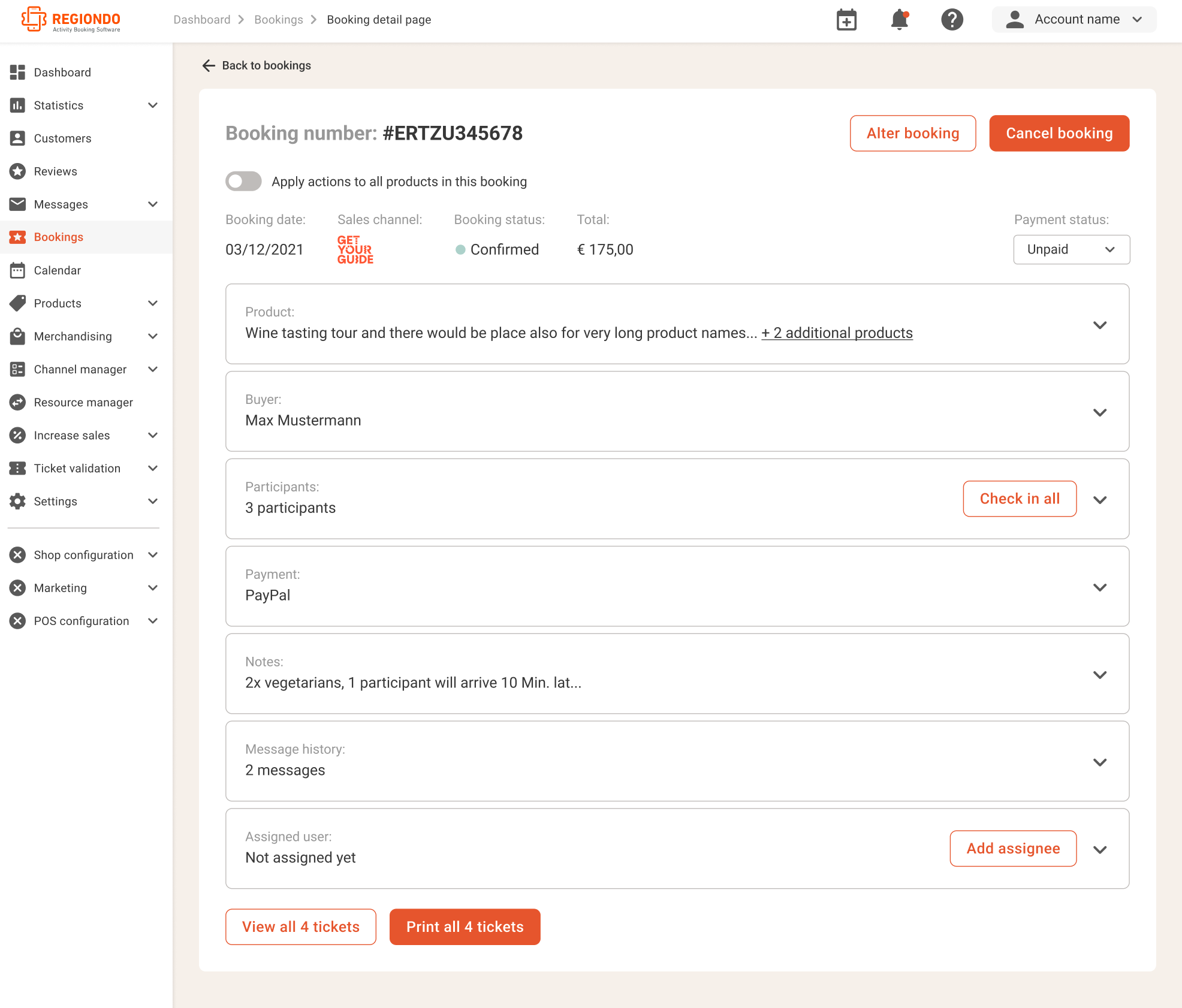Open the Payment status Unpaid dropdown
1182x1008 pixels.
point(1072,249)
